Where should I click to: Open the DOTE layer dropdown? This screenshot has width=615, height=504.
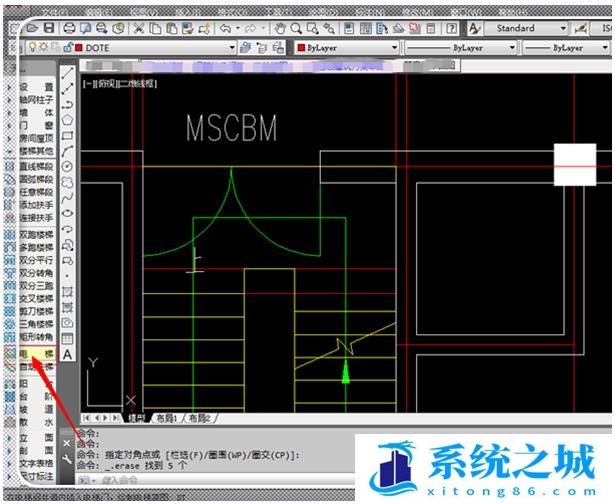point(232,47)
